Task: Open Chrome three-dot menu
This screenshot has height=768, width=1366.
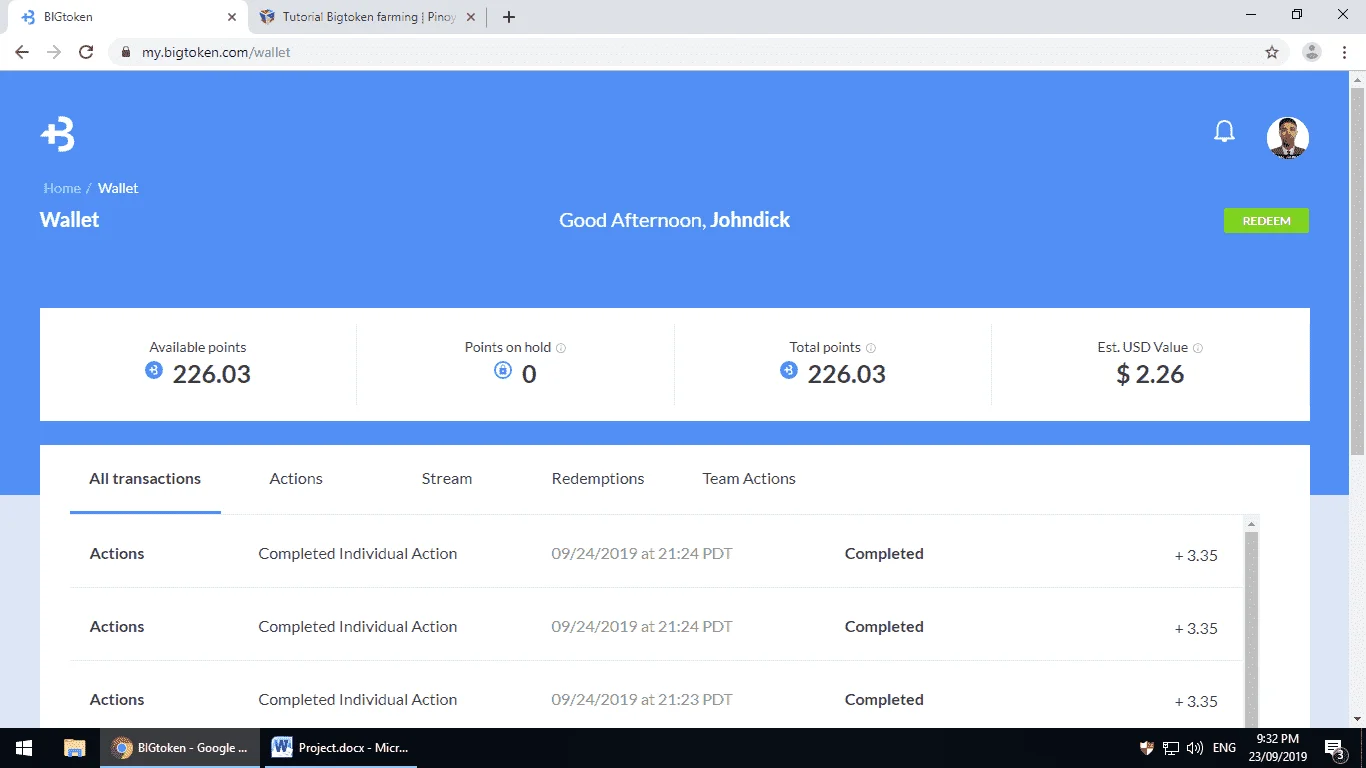Action: tap(1345, 52)
